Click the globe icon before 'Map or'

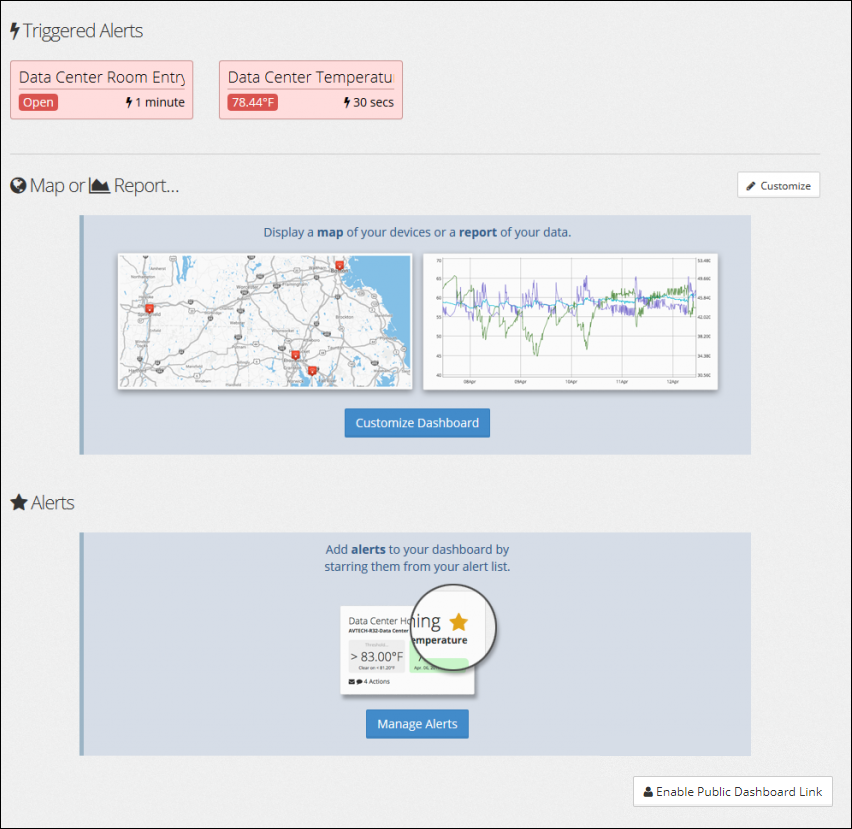click(17, 185)
